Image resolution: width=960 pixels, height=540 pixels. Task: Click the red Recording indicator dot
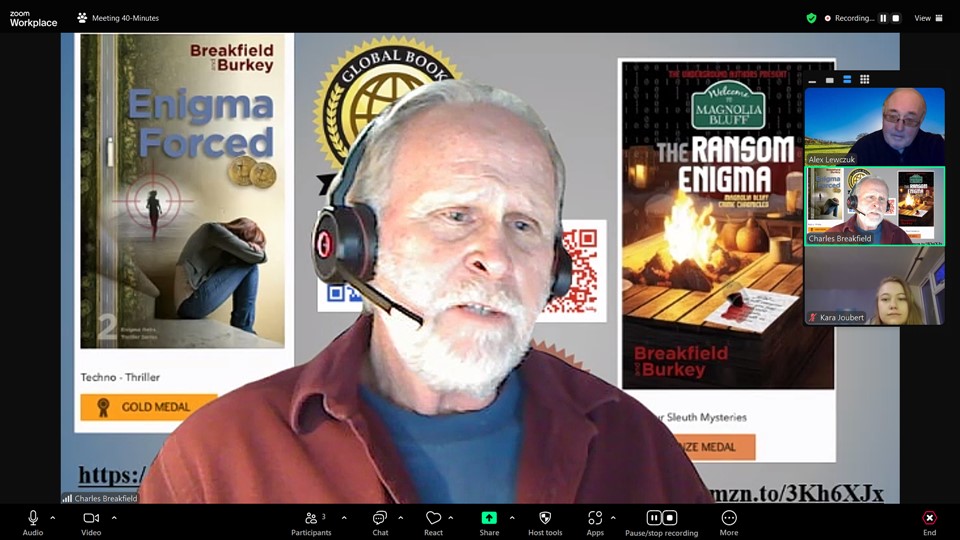click(828, 18)
